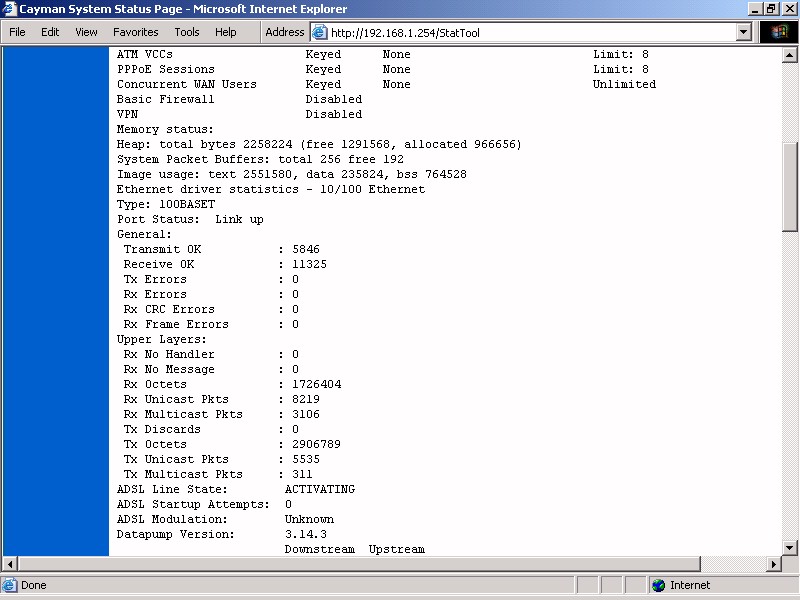
Task: Click the address bar URL field
Action: [x=531, y=33]
